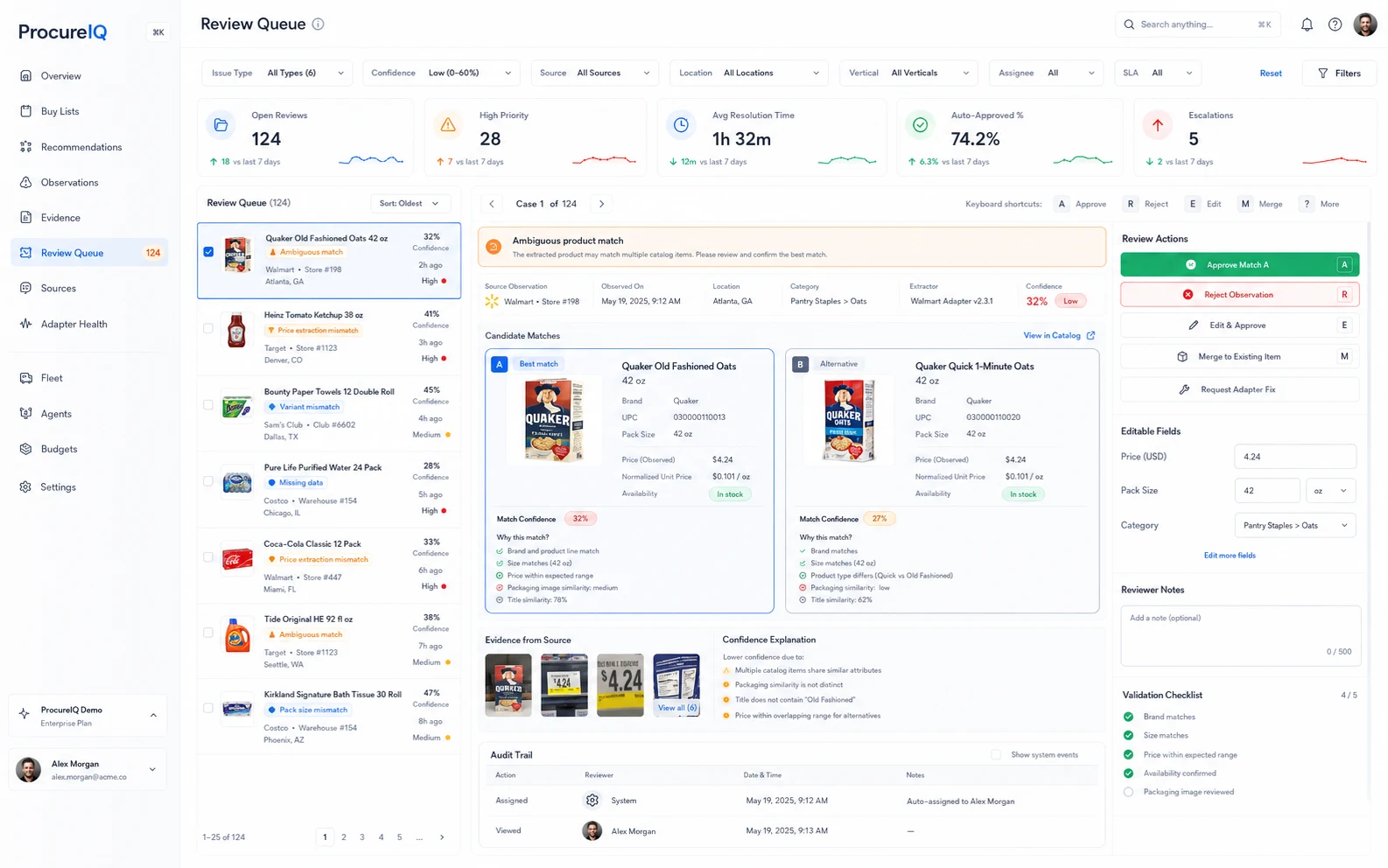Screen dimensions: 1388x868
Task: Open the Source filter dropdown
Action: point(594,73)
